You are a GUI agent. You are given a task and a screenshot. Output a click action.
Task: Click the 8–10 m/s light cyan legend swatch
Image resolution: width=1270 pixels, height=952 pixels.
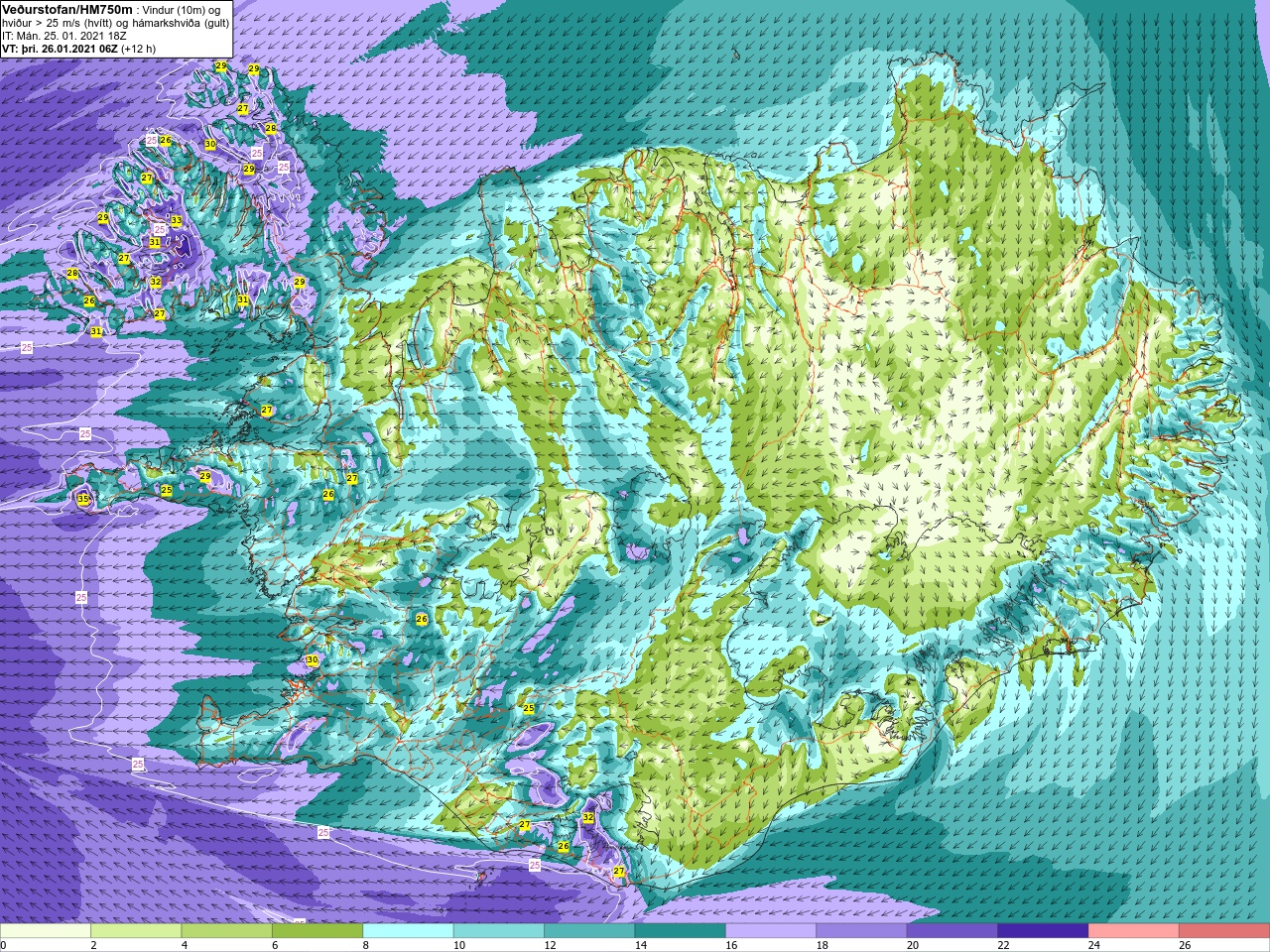[408, 931]
